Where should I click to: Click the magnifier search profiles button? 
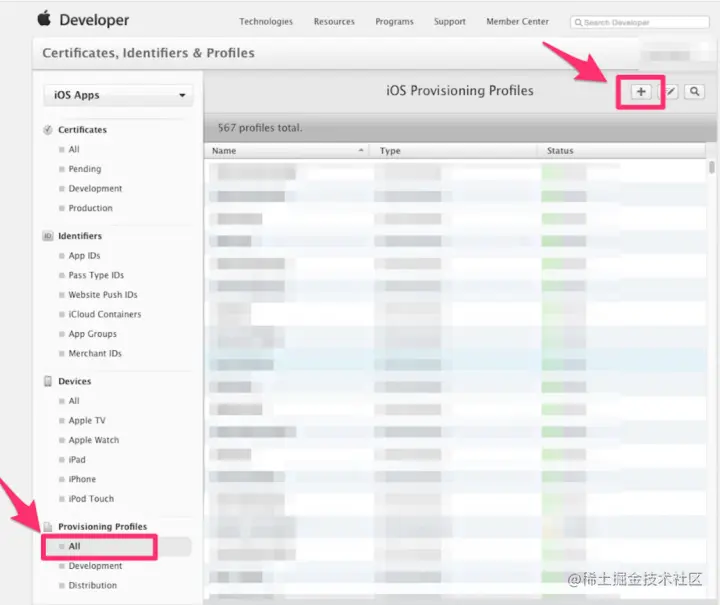pos(694,92)
